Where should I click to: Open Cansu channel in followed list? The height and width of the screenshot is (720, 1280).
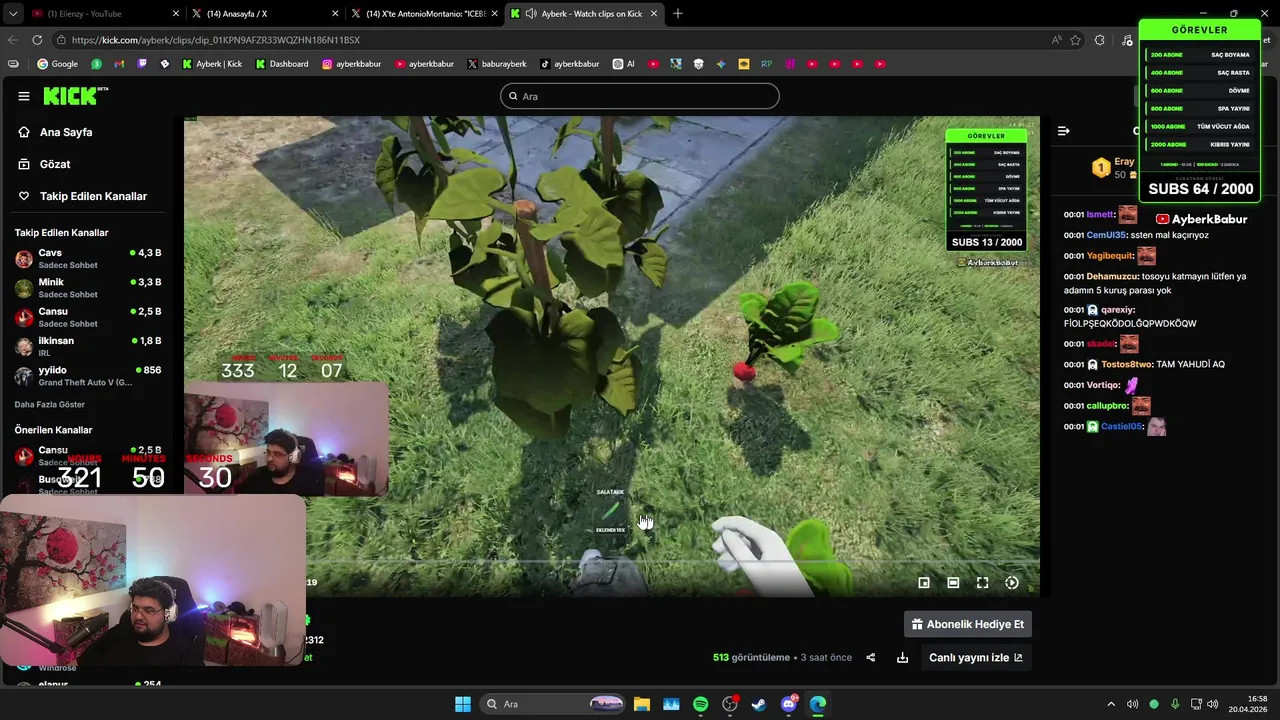click(88, 317)
